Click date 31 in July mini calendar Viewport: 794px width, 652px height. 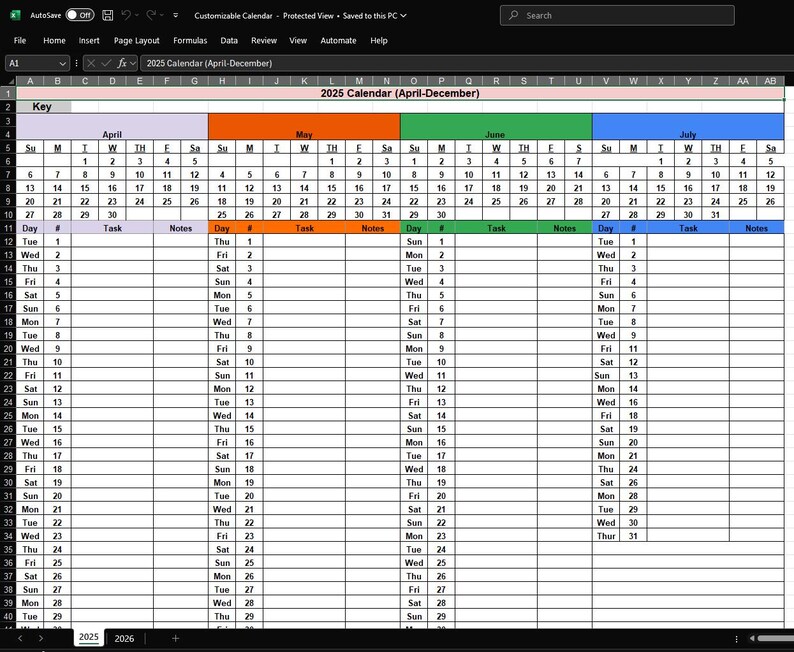(x=716, y=215)
